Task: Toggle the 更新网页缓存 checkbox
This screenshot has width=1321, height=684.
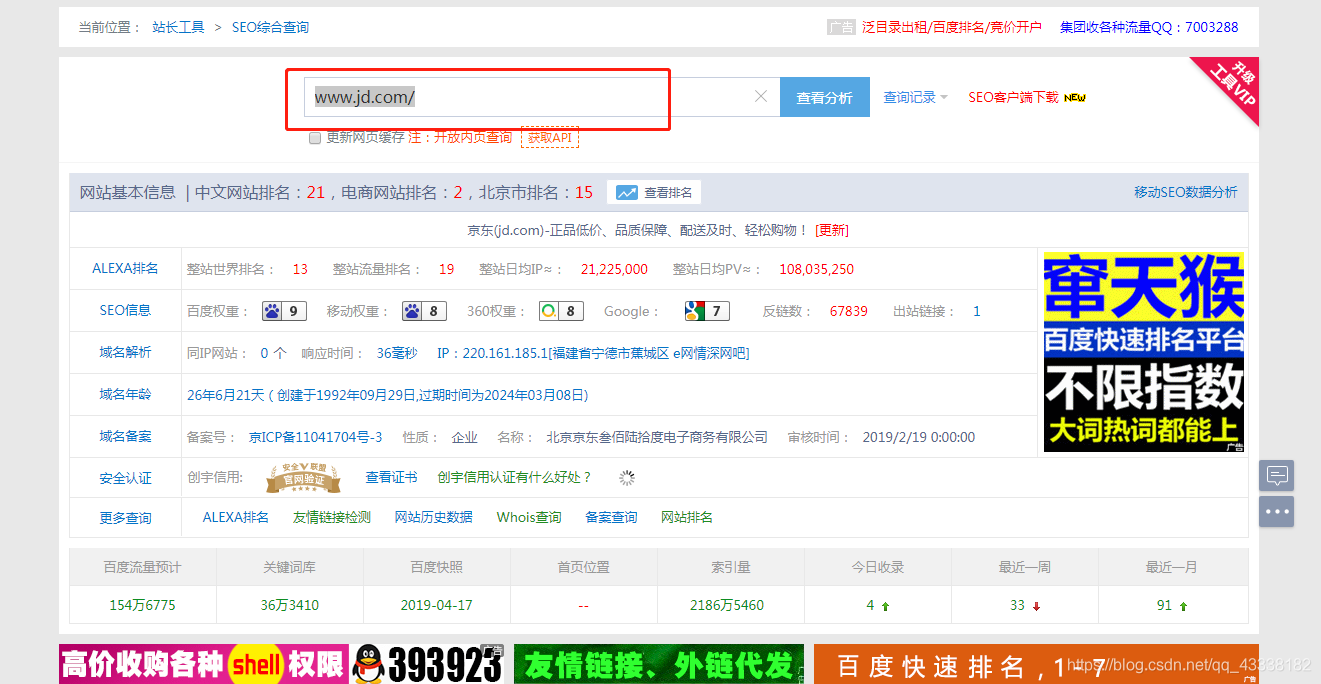Action: [x=315, y=137]
